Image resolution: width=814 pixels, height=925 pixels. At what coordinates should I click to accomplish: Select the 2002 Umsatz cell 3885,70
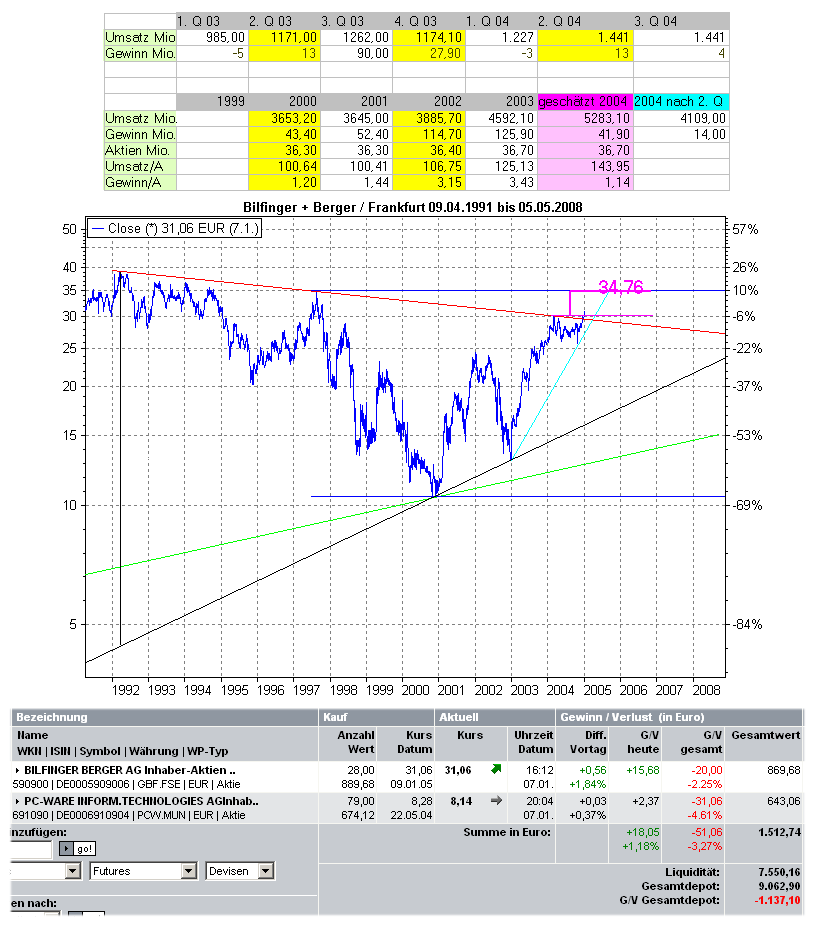click(x=429, y=118)
